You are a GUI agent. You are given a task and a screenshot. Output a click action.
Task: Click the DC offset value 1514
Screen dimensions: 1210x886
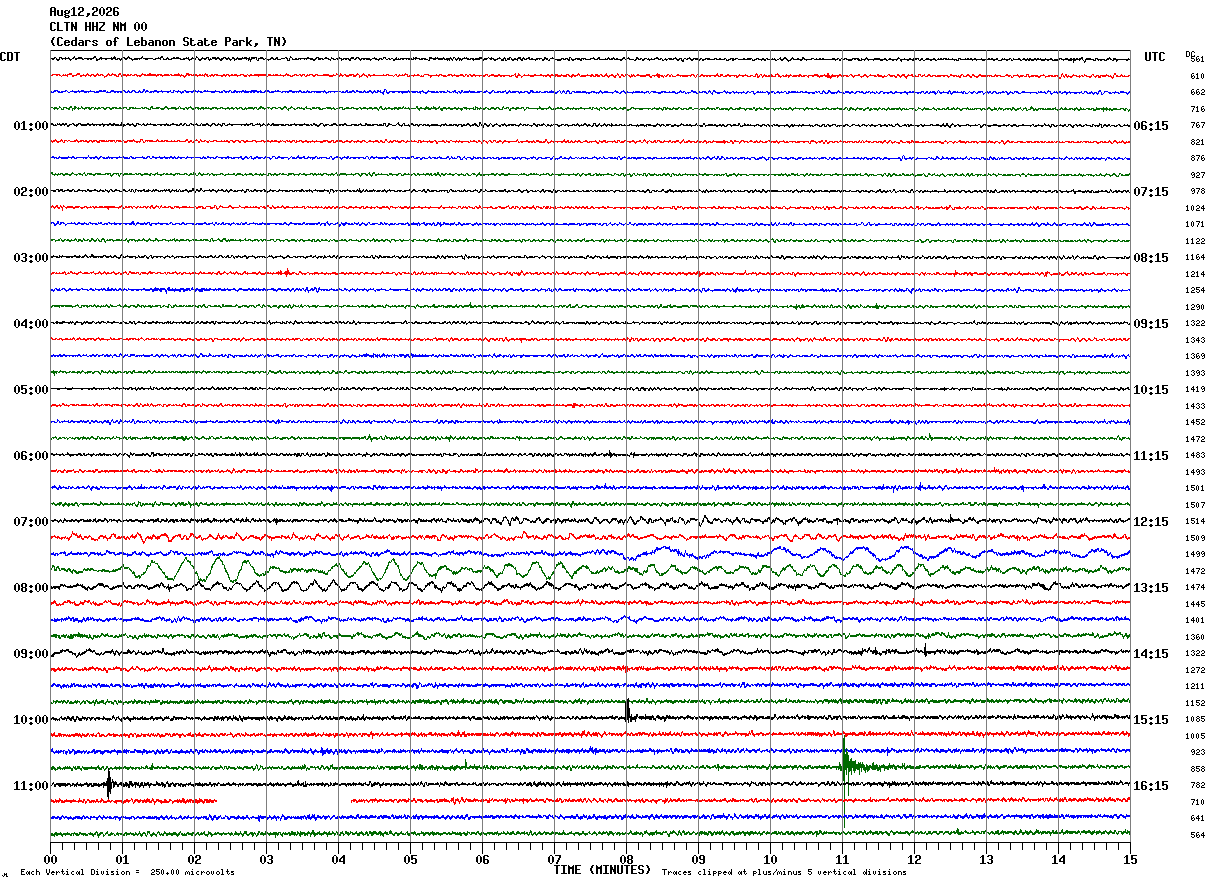pyautogui.click(x=1195, y=521)
